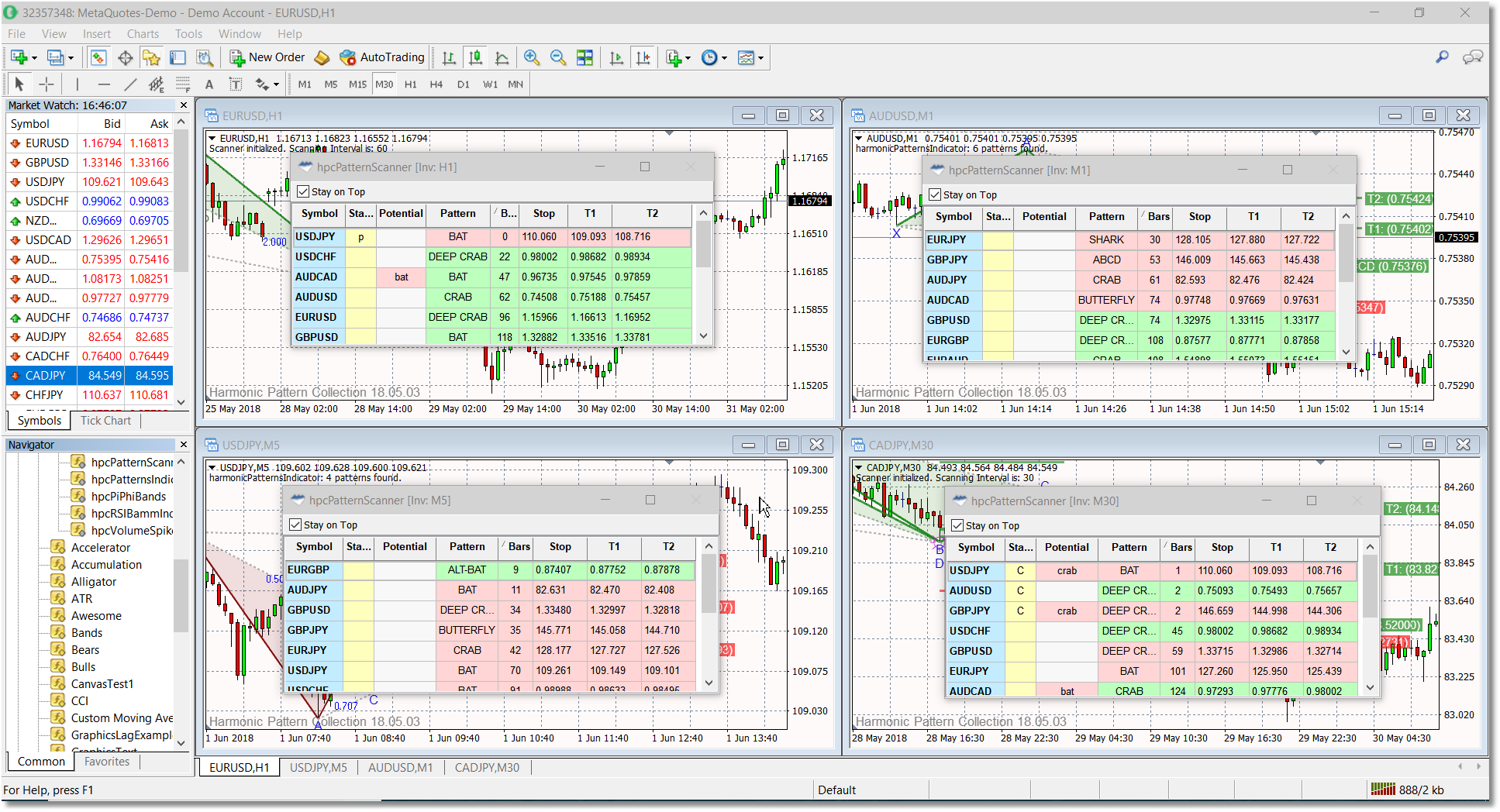Click the New Order button
The width and height of the screenshot is (1500, 812).
pyautogui.click(x=267, y=57)
